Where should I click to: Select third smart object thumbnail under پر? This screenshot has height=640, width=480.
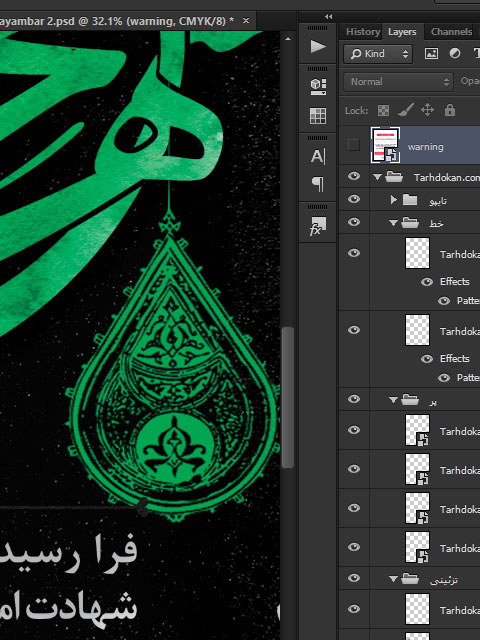pyautogui.click(x=417, y=508)
